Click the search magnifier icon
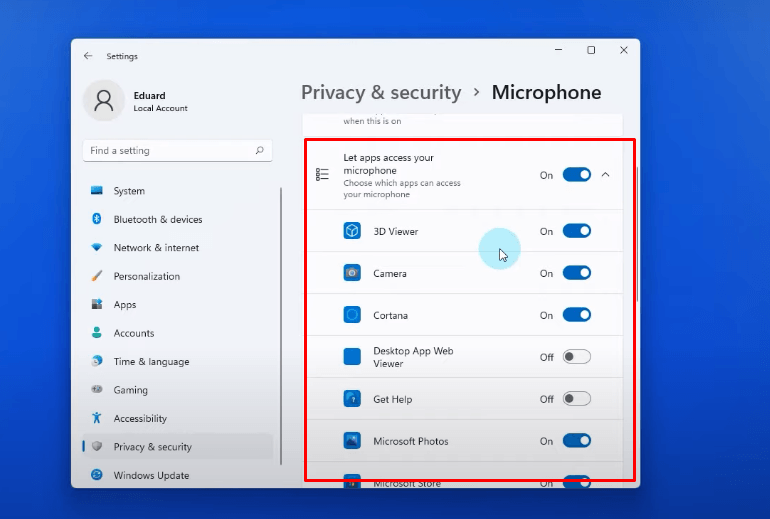 [259, 150]
